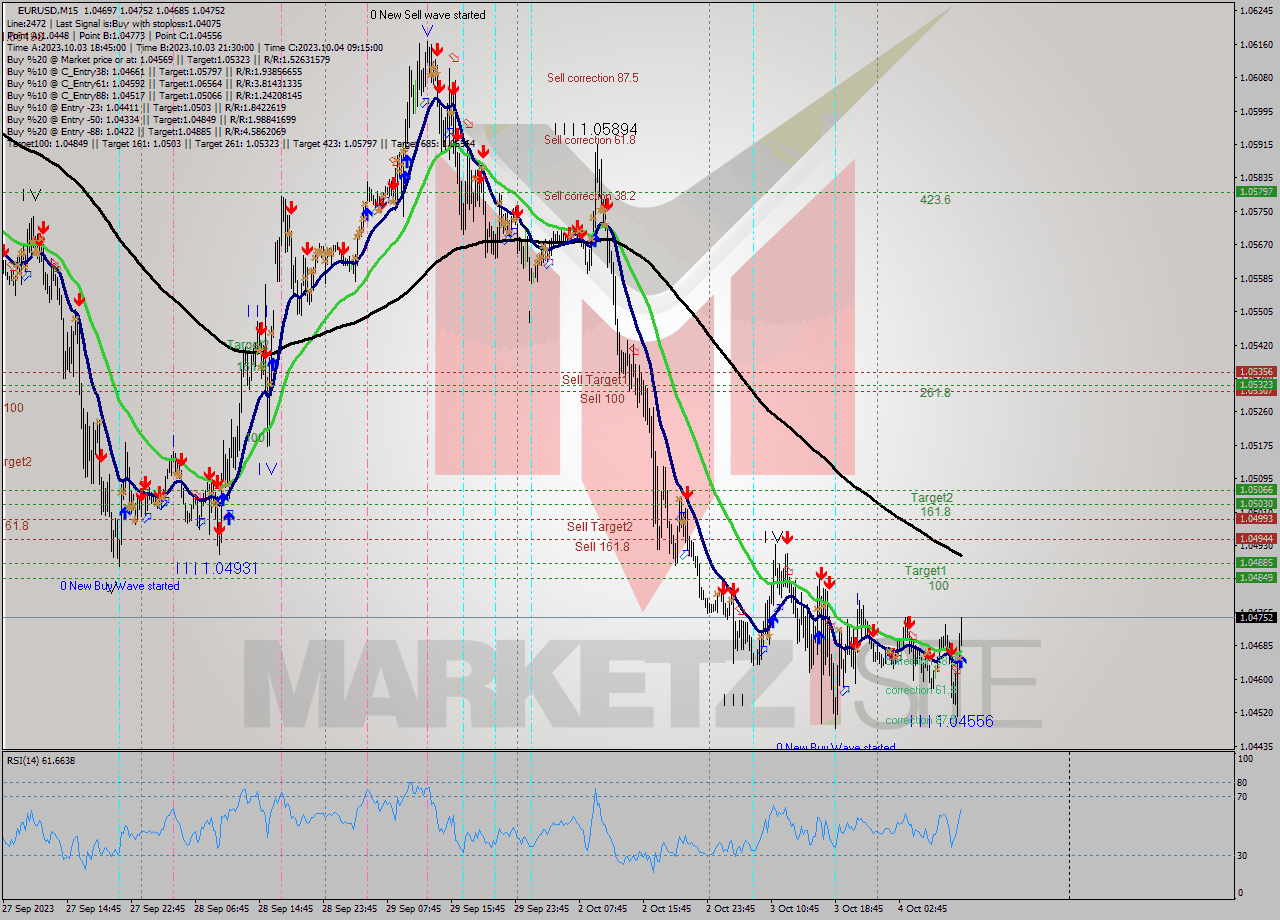The width and height of the screenshot is (1280, 920).
Task: Click the red 1.04944 price tag
Action: click(1255, 538)
